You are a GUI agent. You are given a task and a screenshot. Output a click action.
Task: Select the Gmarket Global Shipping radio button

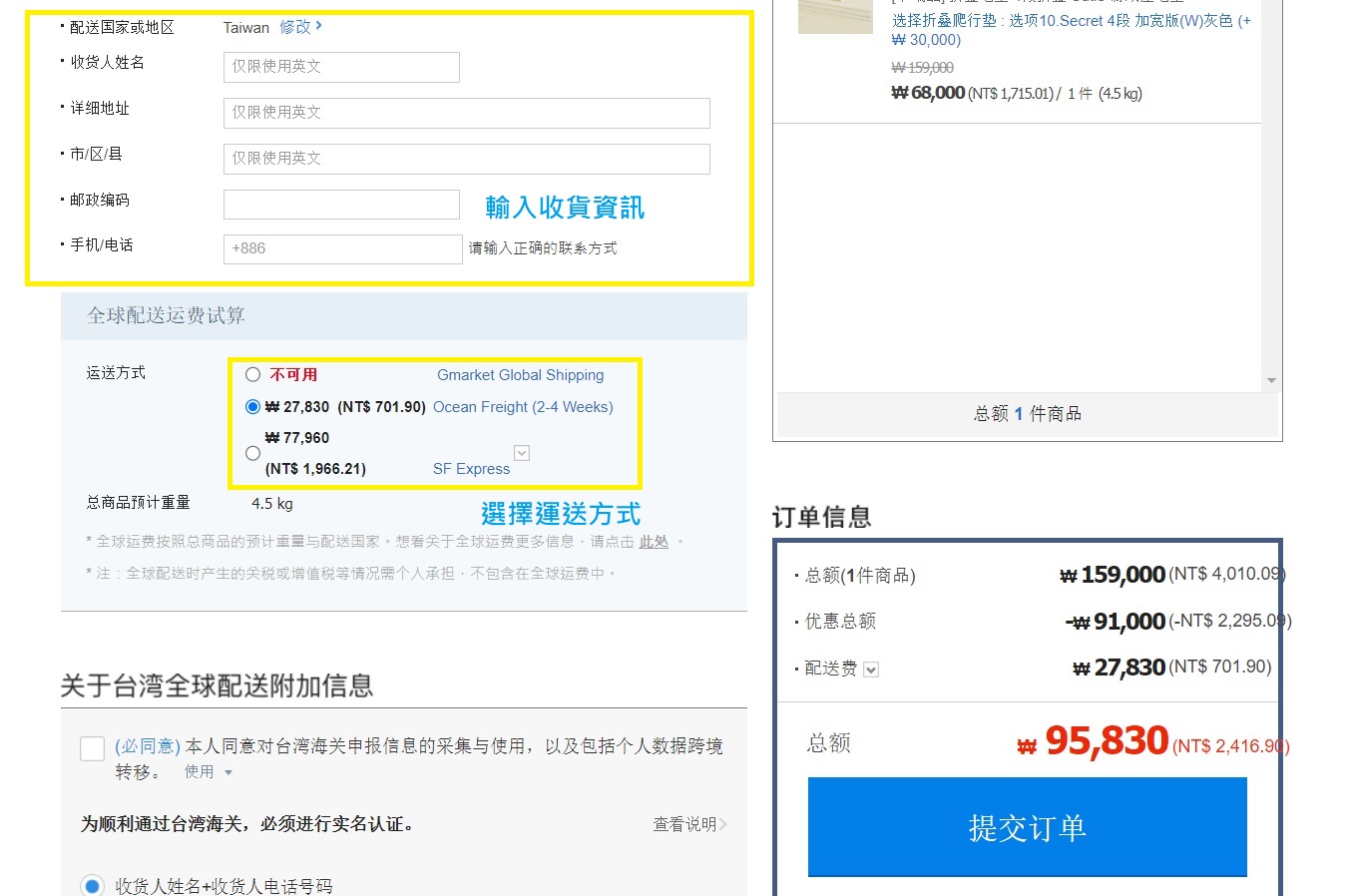click(x=253, y=375)
